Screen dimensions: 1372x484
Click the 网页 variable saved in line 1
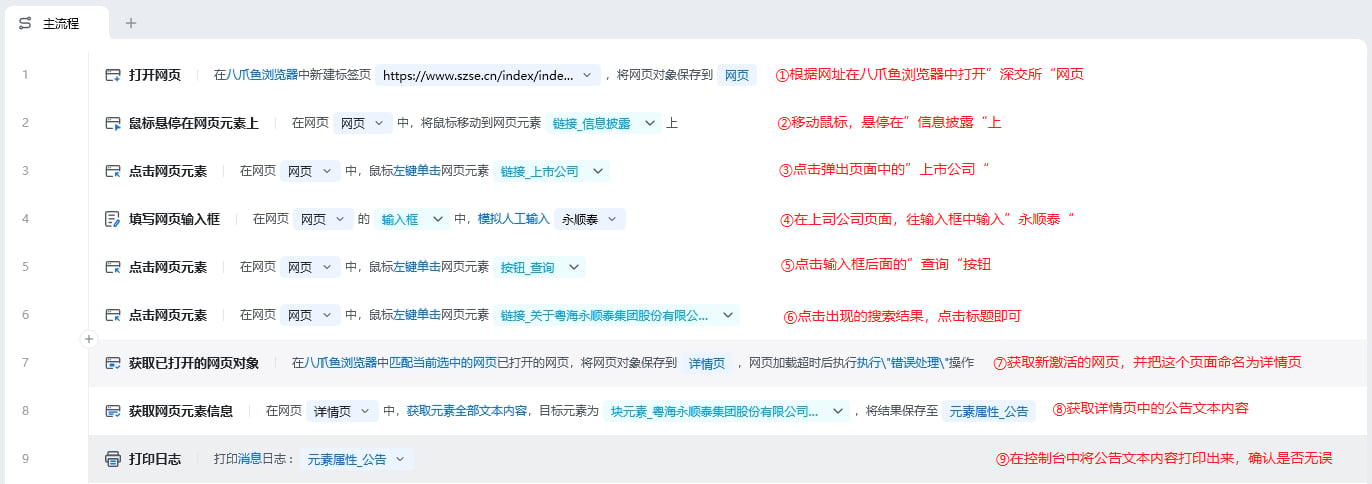point(737,75)
